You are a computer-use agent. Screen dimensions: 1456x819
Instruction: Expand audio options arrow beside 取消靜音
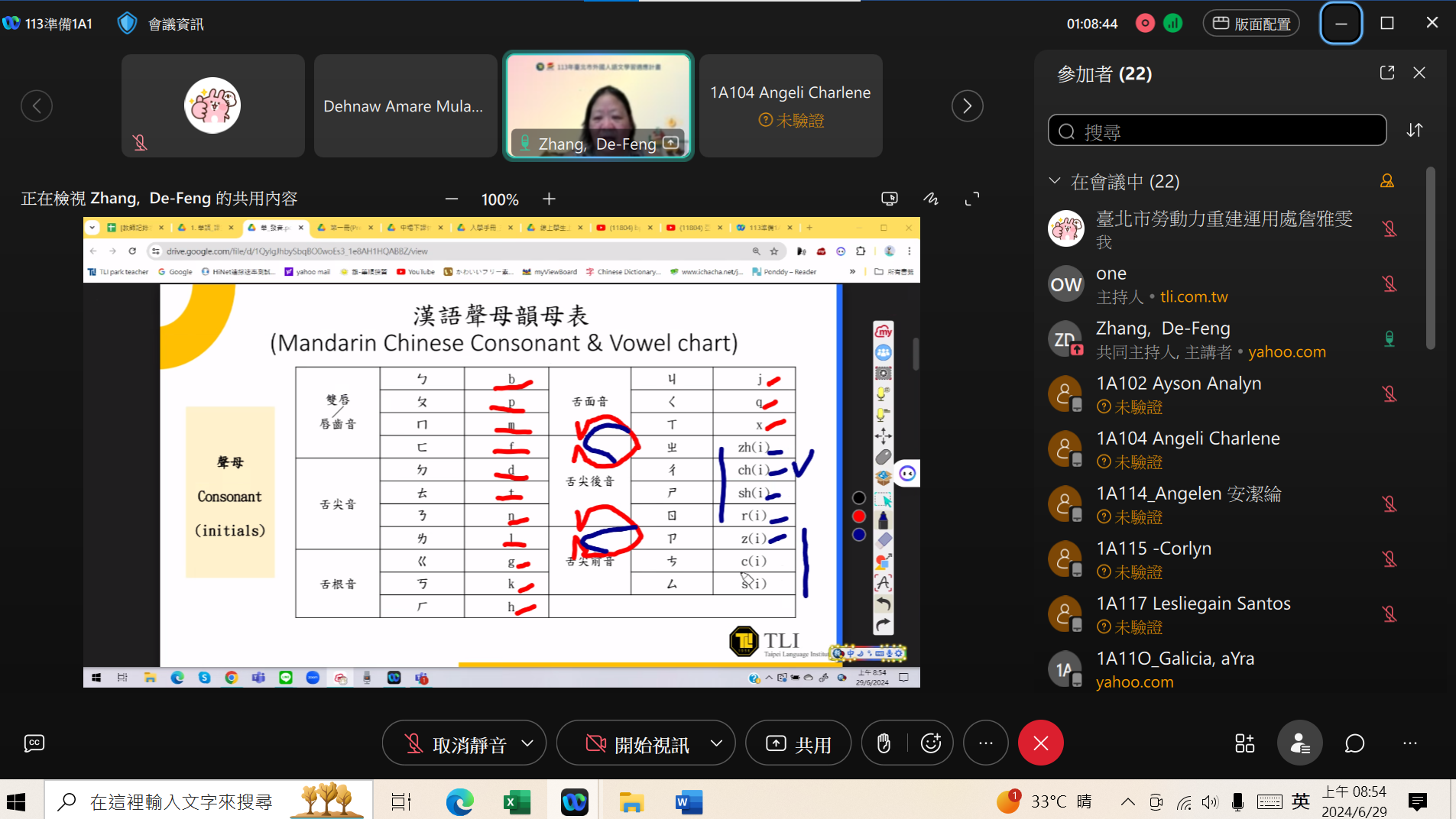point(527,743)
